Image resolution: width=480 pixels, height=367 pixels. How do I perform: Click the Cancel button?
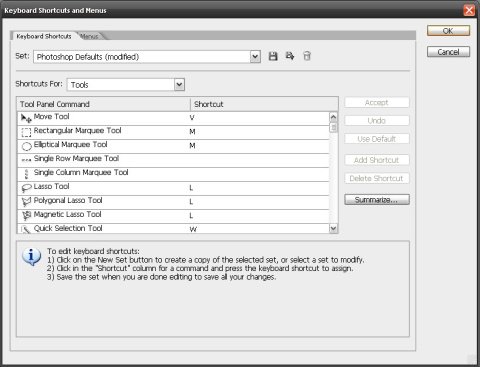(x=448, y=52)
